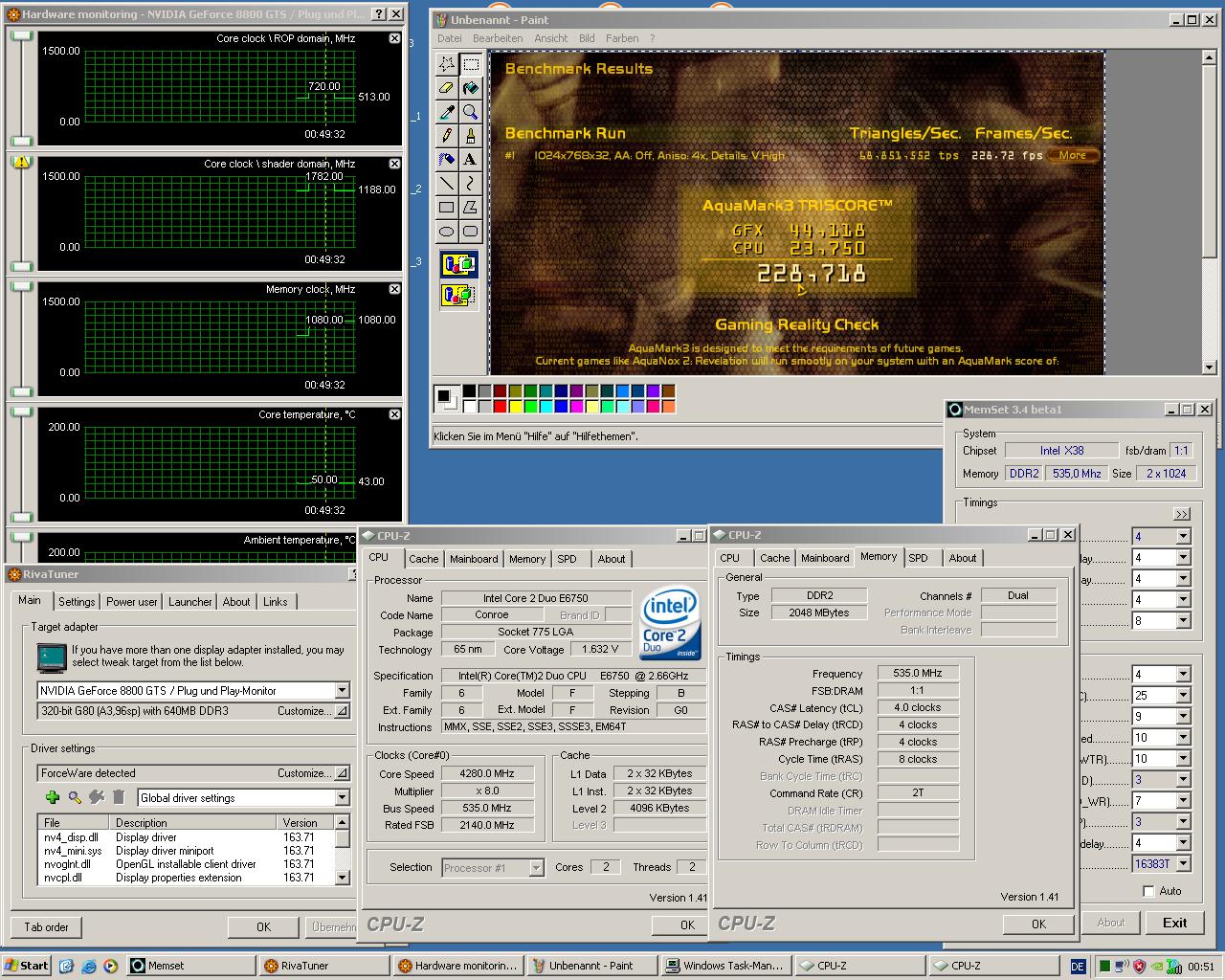Open the Mainboard tab in left CPU-Z window
Viewport: 1225px width, 980px height.
(474, 559)
